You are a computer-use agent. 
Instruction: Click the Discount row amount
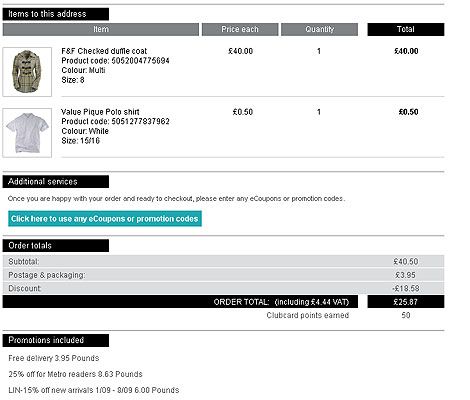click(x=406, y=288)
